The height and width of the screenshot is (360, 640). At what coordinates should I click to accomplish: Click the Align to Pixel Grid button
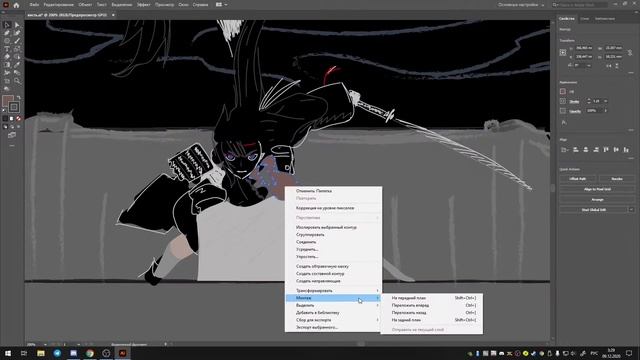pyautogui.click(x=597, y=189)
